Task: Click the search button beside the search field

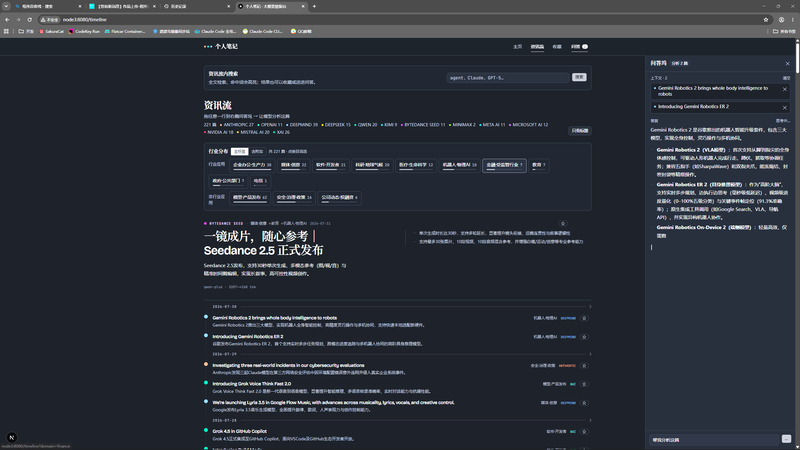Action: [579, 78]
